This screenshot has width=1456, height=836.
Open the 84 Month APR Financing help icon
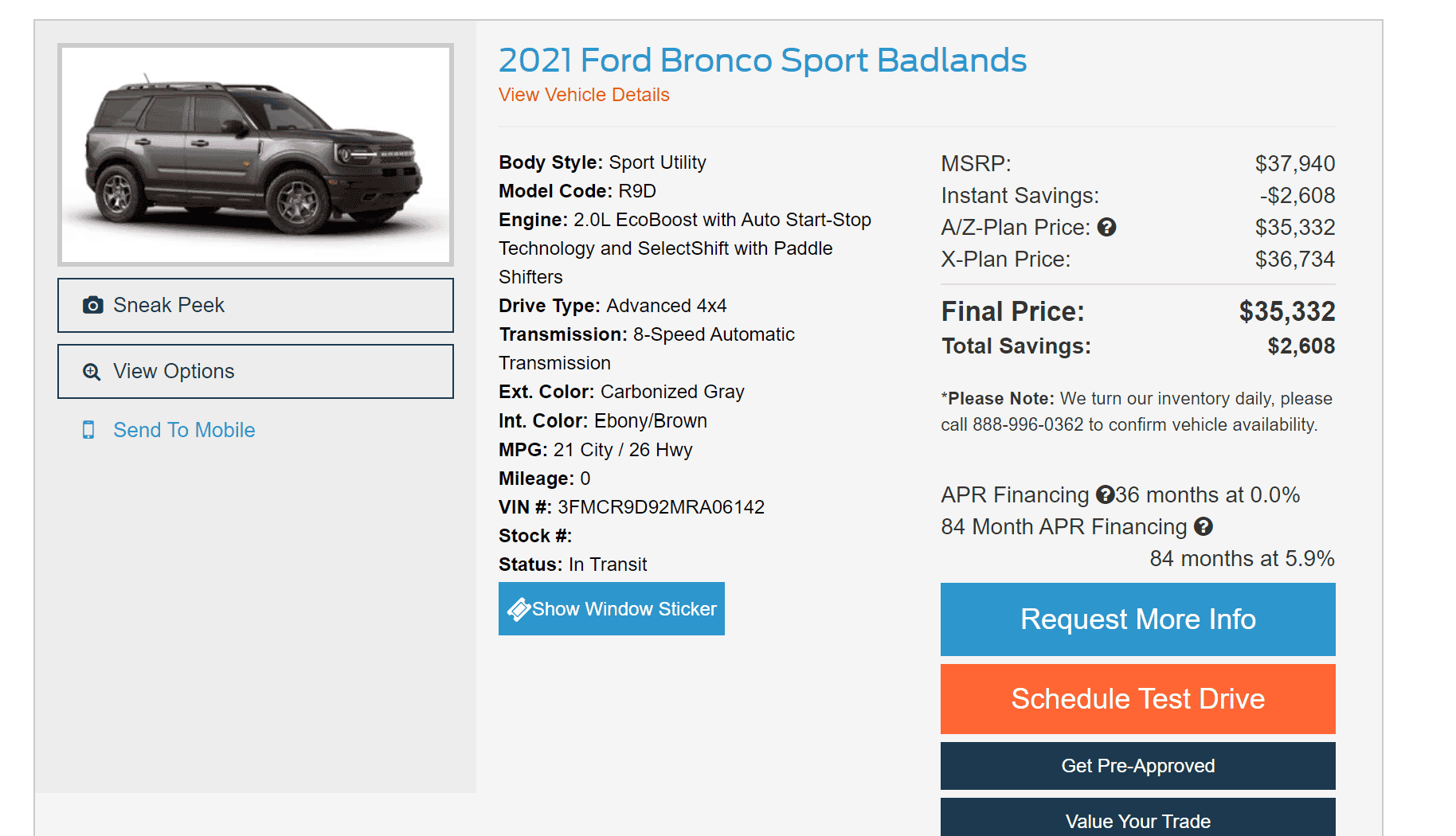[x=1204, y=526]
